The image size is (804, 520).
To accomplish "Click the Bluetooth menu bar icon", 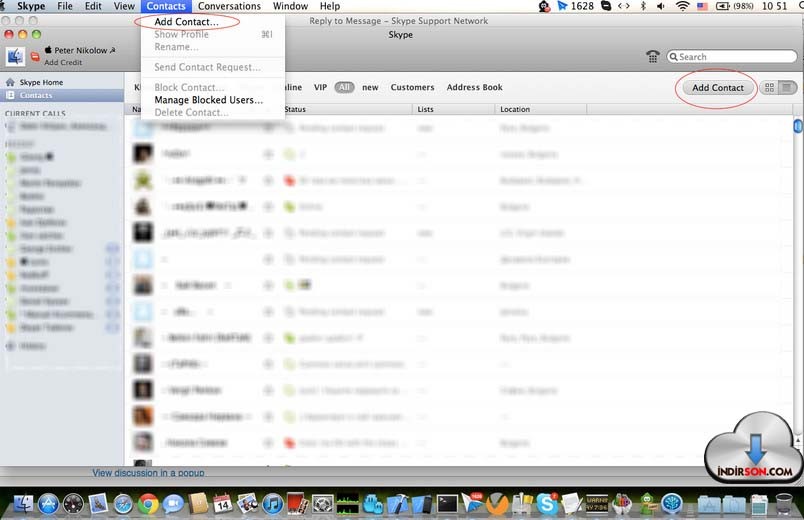I will tap(642, 6).
